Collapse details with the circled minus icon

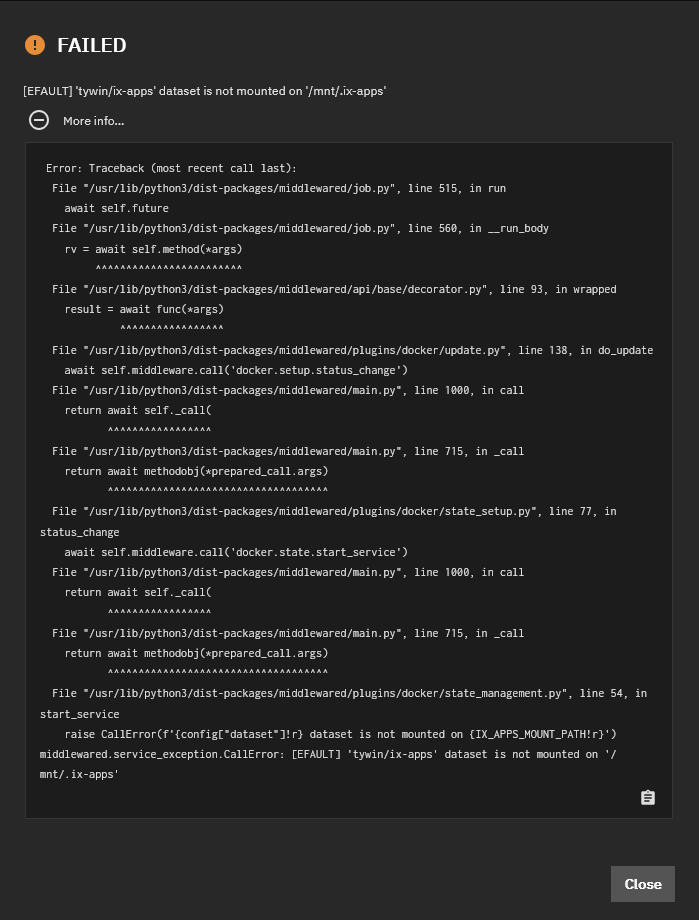coord(39,120)
